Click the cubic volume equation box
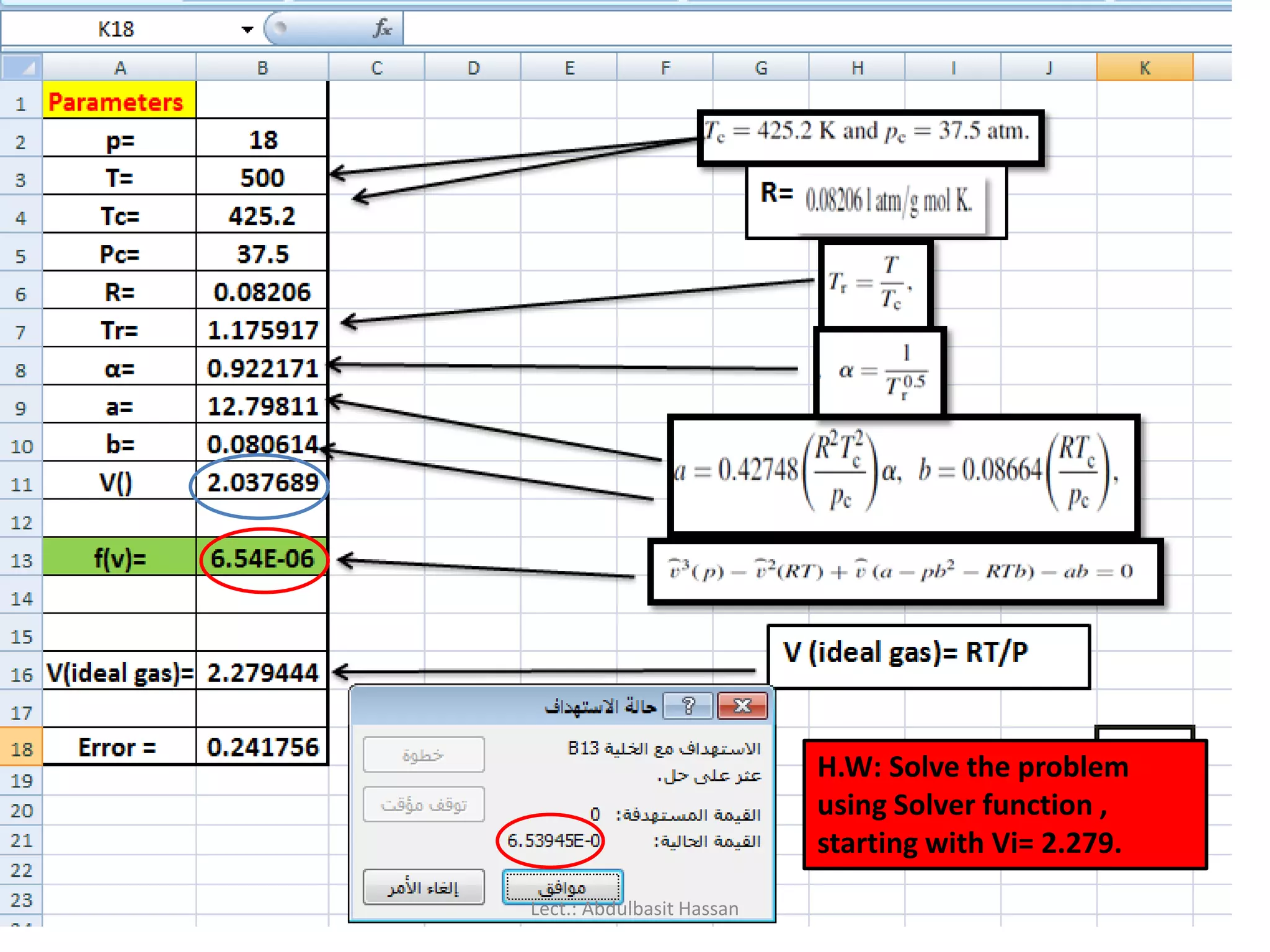This screenshot has width=1270, height=952. point(905,571)
